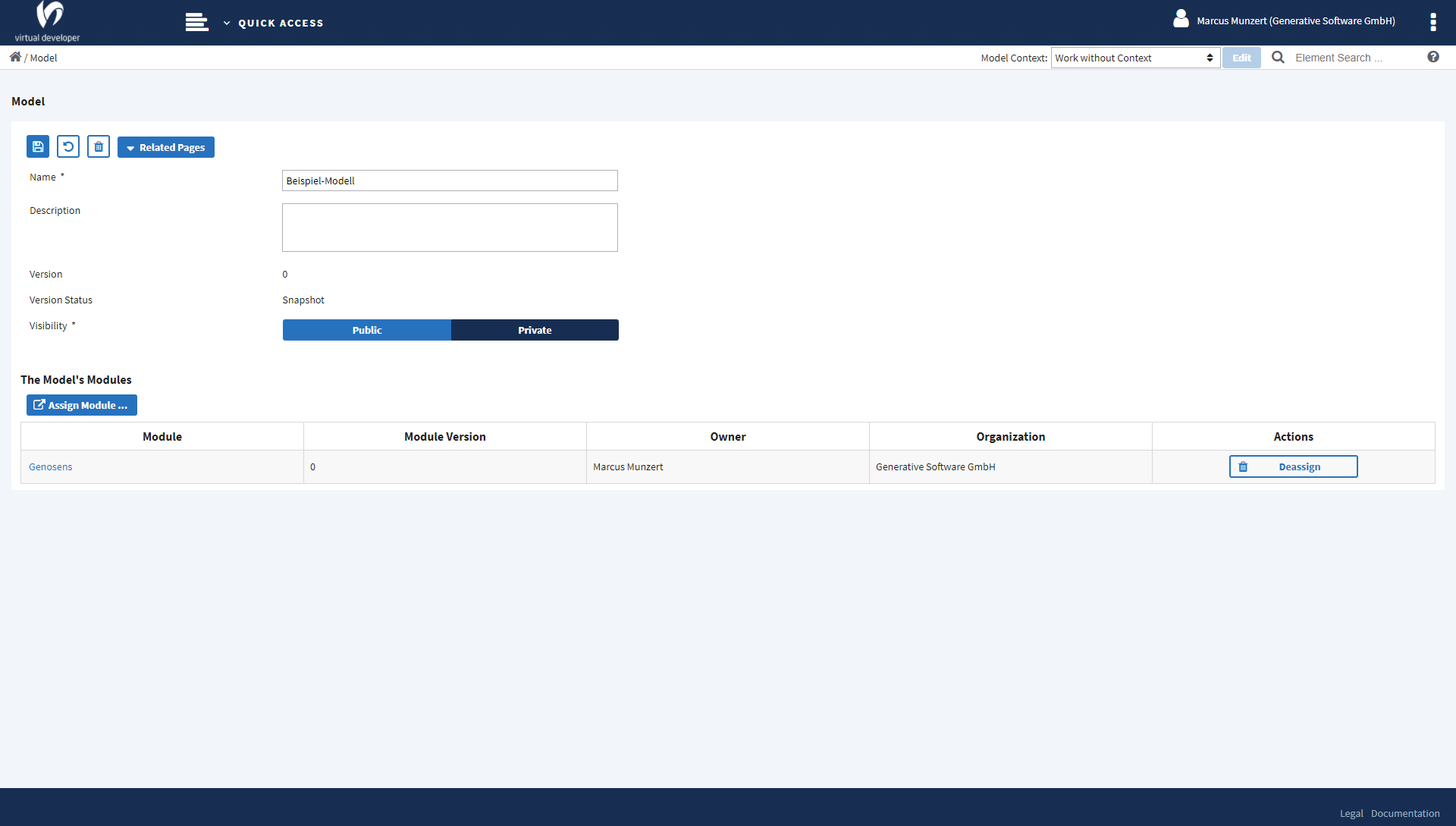Image resolution: width=1456 pixels, height=826 pixels.
Task: Set visibility to Private
Action: click(535, 330)
